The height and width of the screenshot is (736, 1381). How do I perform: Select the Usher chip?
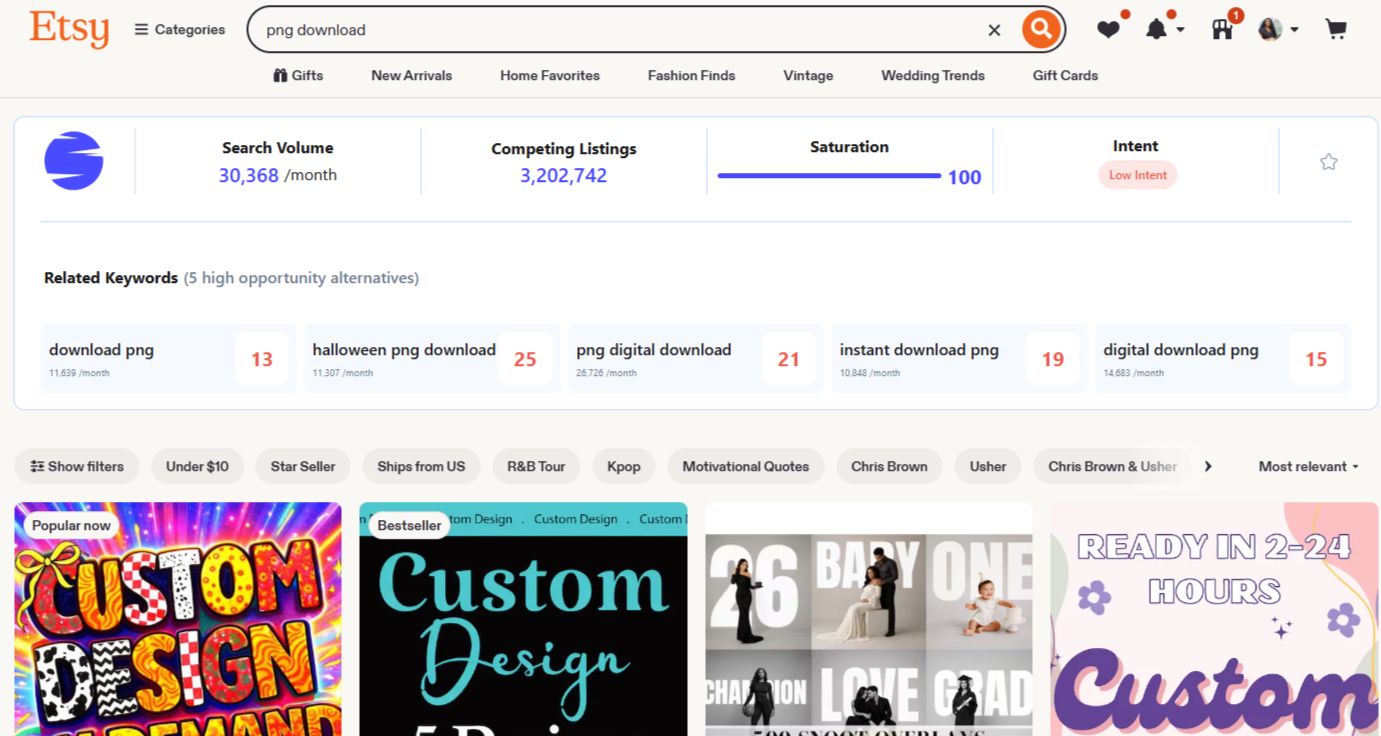click(x=988, y=466)
